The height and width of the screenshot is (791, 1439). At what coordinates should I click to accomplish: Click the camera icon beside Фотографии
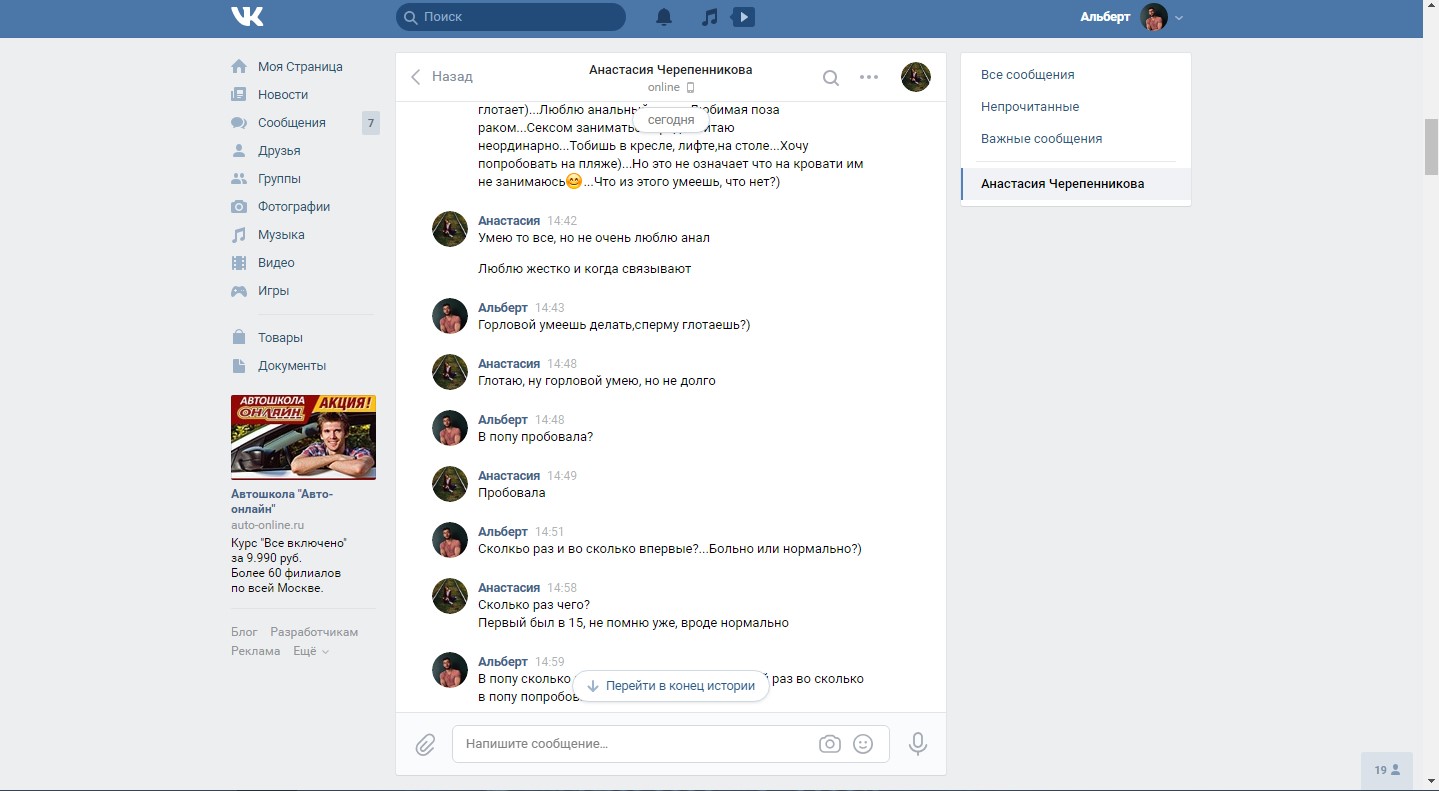pos(239,207)
